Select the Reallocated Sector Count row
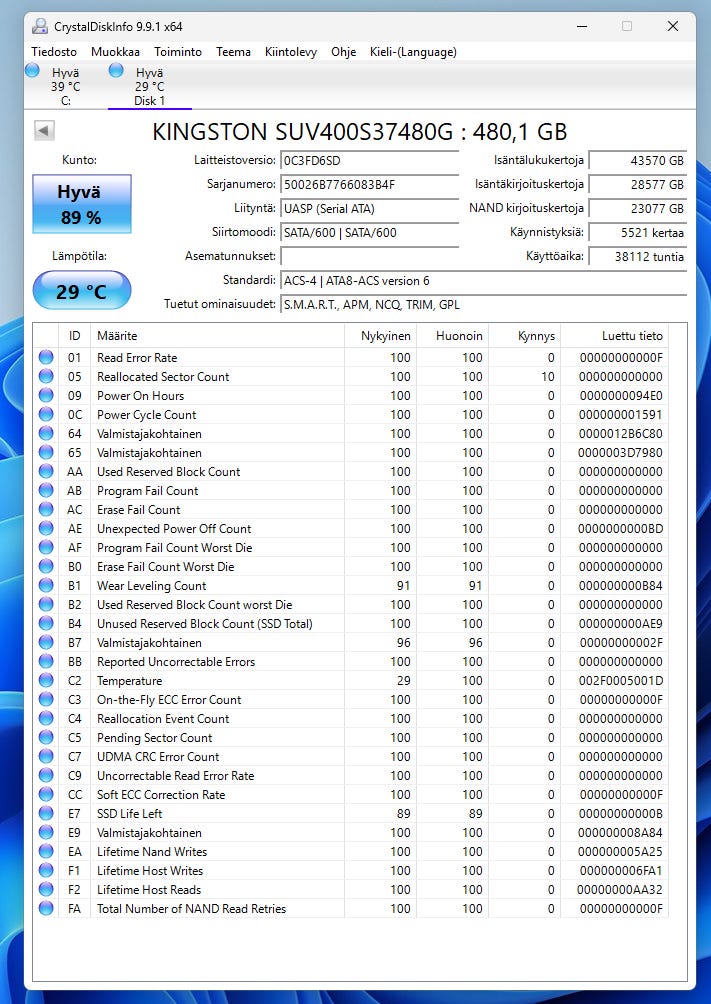The height and width of the screenshot is (1004, 711). pos(350,376)
